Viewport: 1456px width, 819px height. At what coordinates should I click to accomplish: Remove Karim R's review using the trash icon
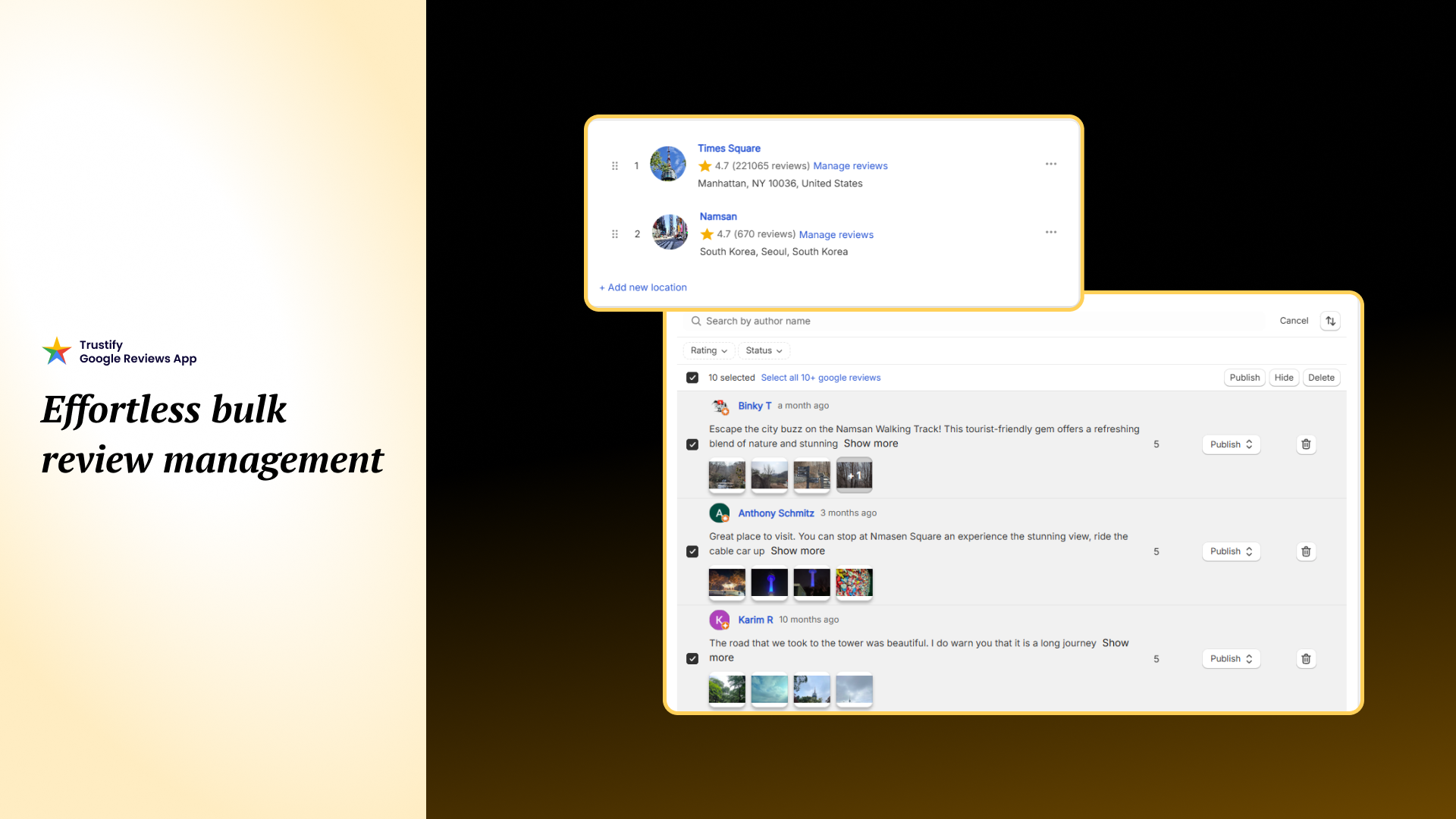pos(1306,659)
